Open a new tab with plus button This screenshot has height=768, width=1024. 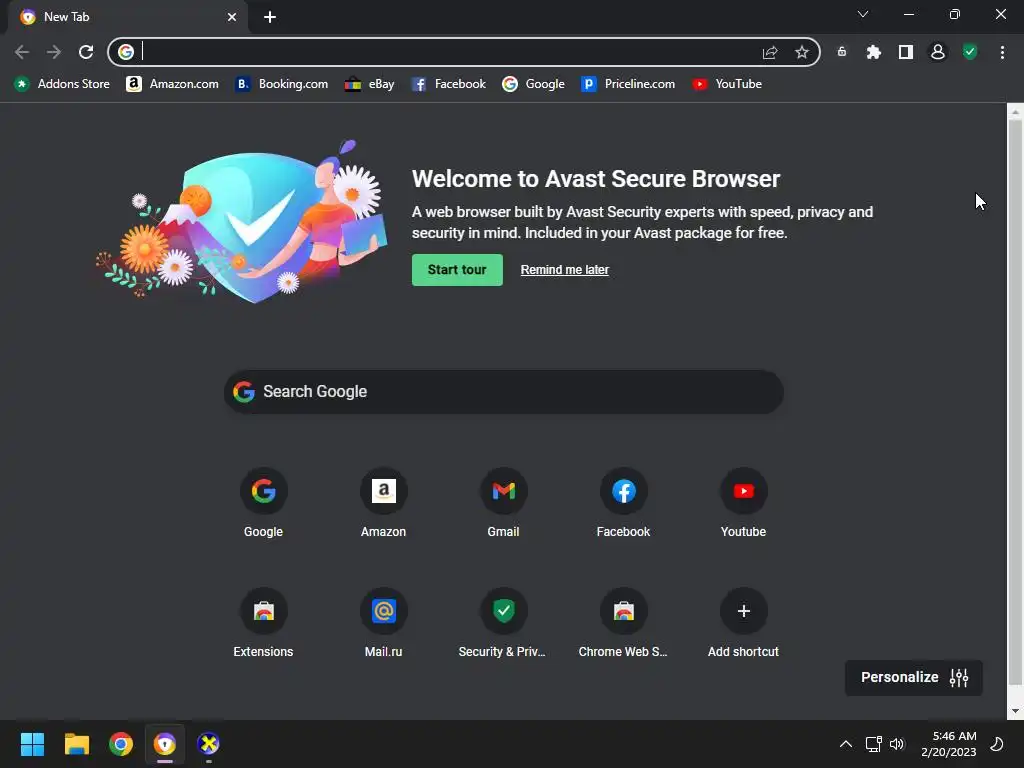point(270,17)
